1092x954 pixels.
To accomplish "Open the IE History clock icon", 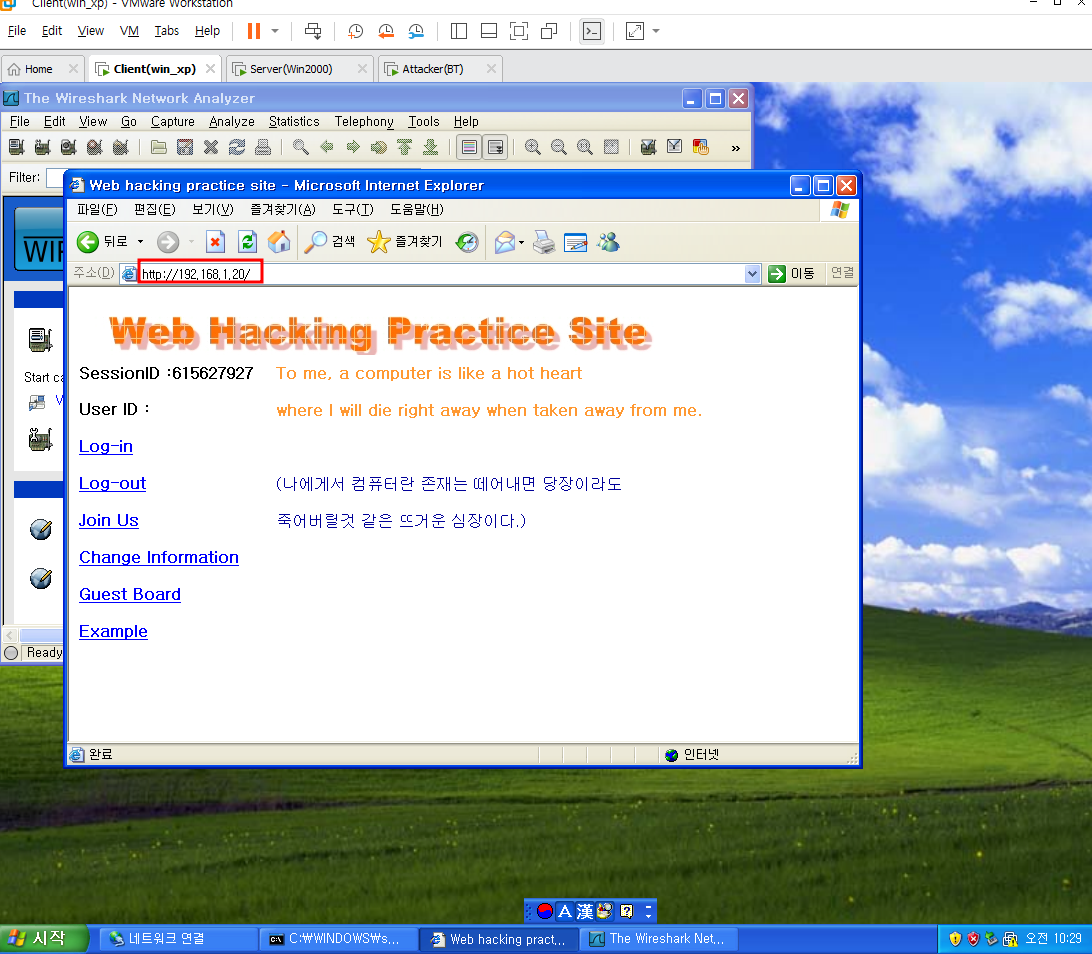I will click(x=467, y=242).
